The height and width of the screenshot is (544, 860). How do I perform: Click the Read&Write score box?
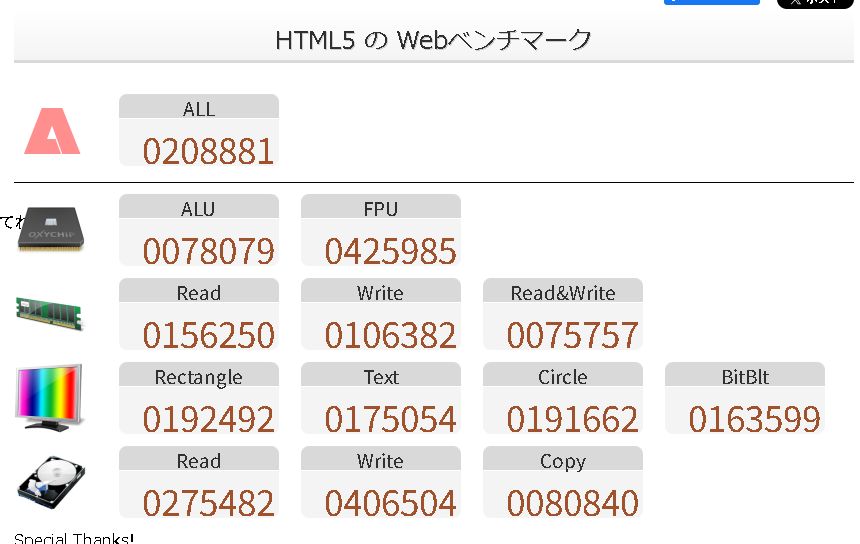[x=563, y=315]
